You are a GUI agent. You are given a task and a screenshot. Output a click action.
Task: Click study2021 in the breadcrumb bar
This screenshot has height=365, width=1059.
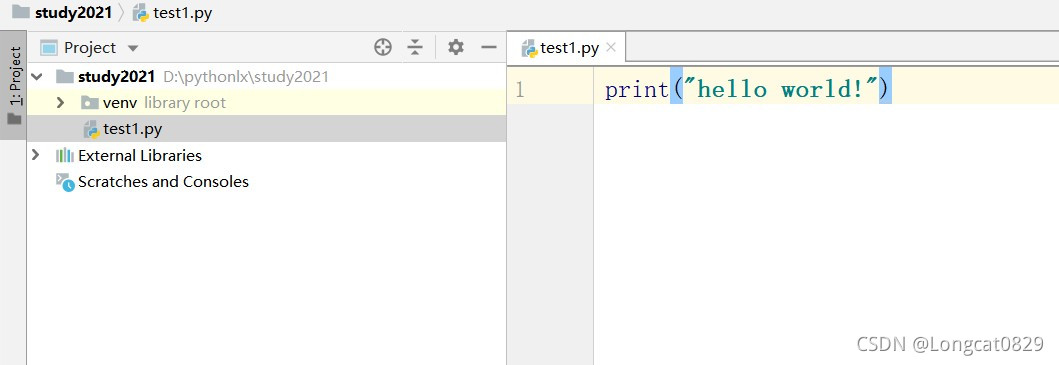coord(74,12)
